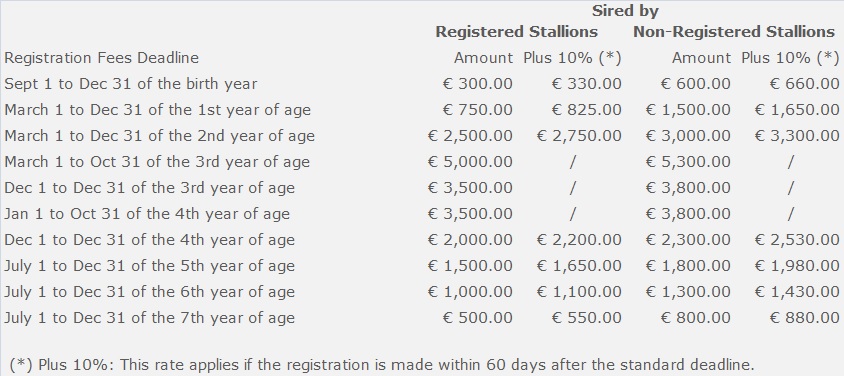Screen dimensions: 844x376
Task: Select the 'Registered Stallions' column heading
Action: click(517, 32)
